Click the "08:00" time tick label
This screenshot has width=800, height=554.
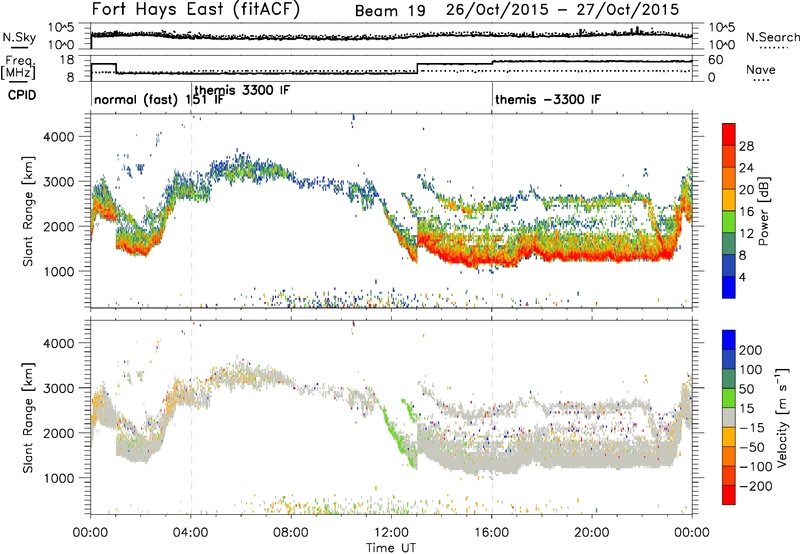(291, 533)
